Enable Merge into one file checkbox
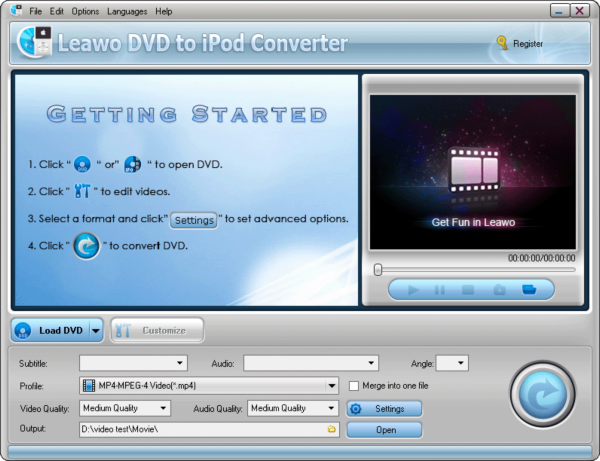The width and height of the screenshot is (600, 461). [354, 386]
